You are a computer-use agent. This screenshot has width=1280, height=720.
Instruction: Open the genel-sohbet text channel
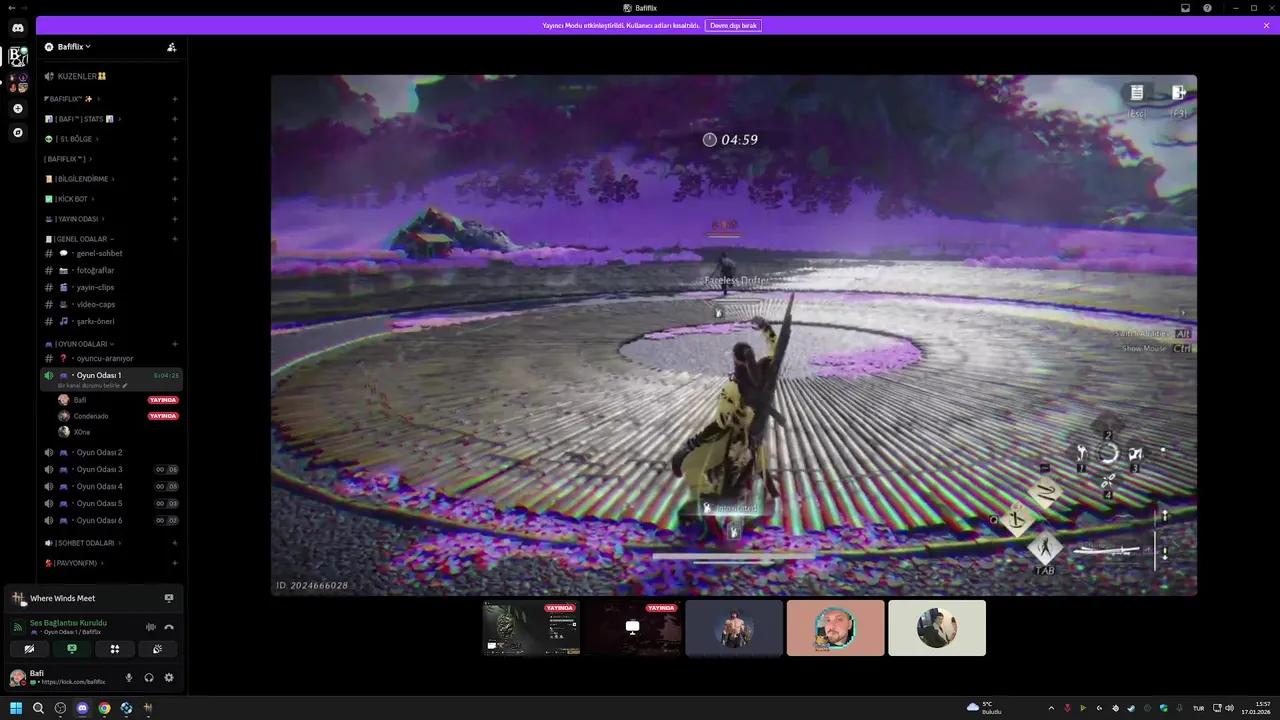point(99,253)
